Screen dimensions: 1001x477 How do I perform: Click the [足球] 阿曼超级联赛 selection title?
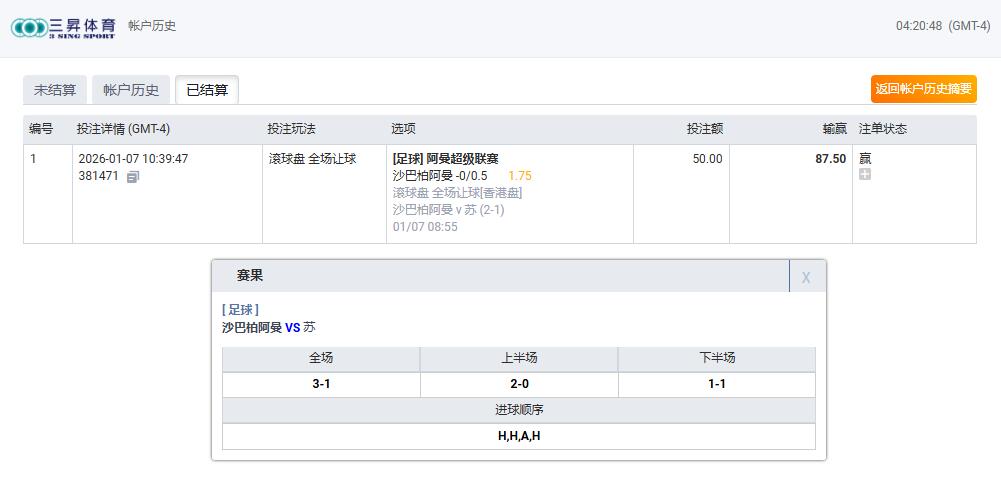pos(445,159)
